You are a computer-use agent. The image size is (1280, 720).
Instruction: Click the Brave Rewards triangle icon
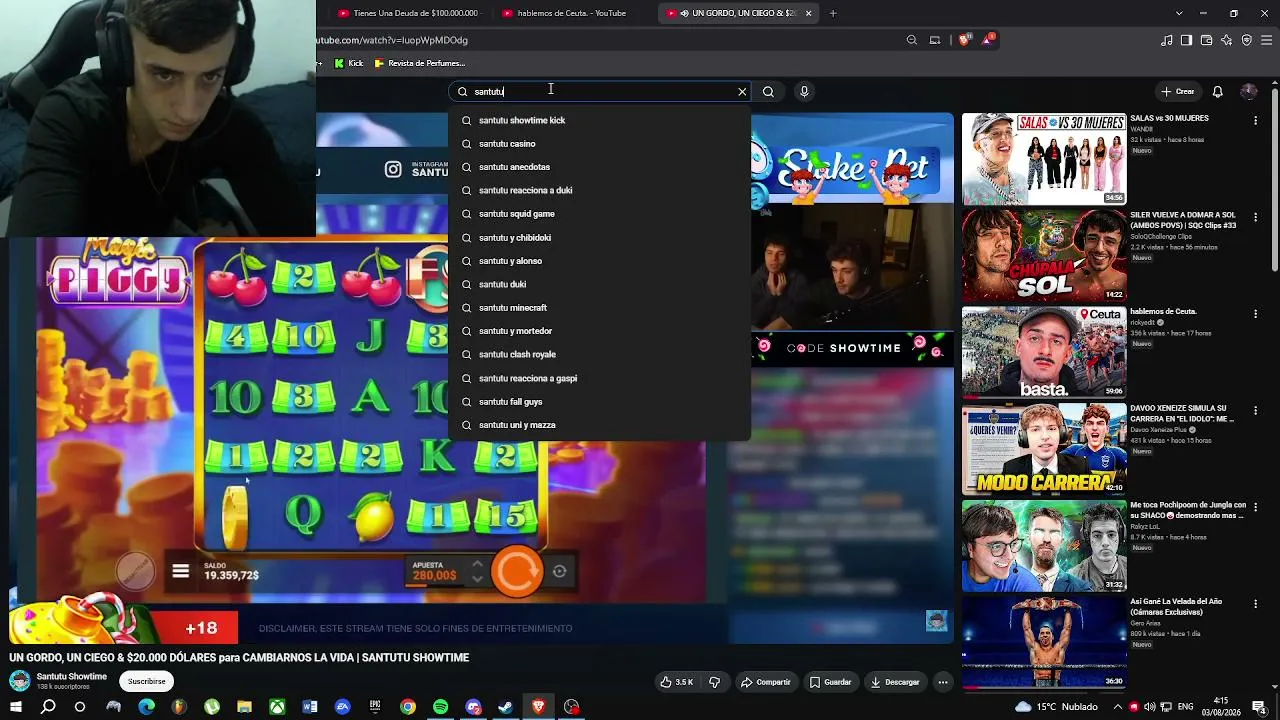(988, 40)
